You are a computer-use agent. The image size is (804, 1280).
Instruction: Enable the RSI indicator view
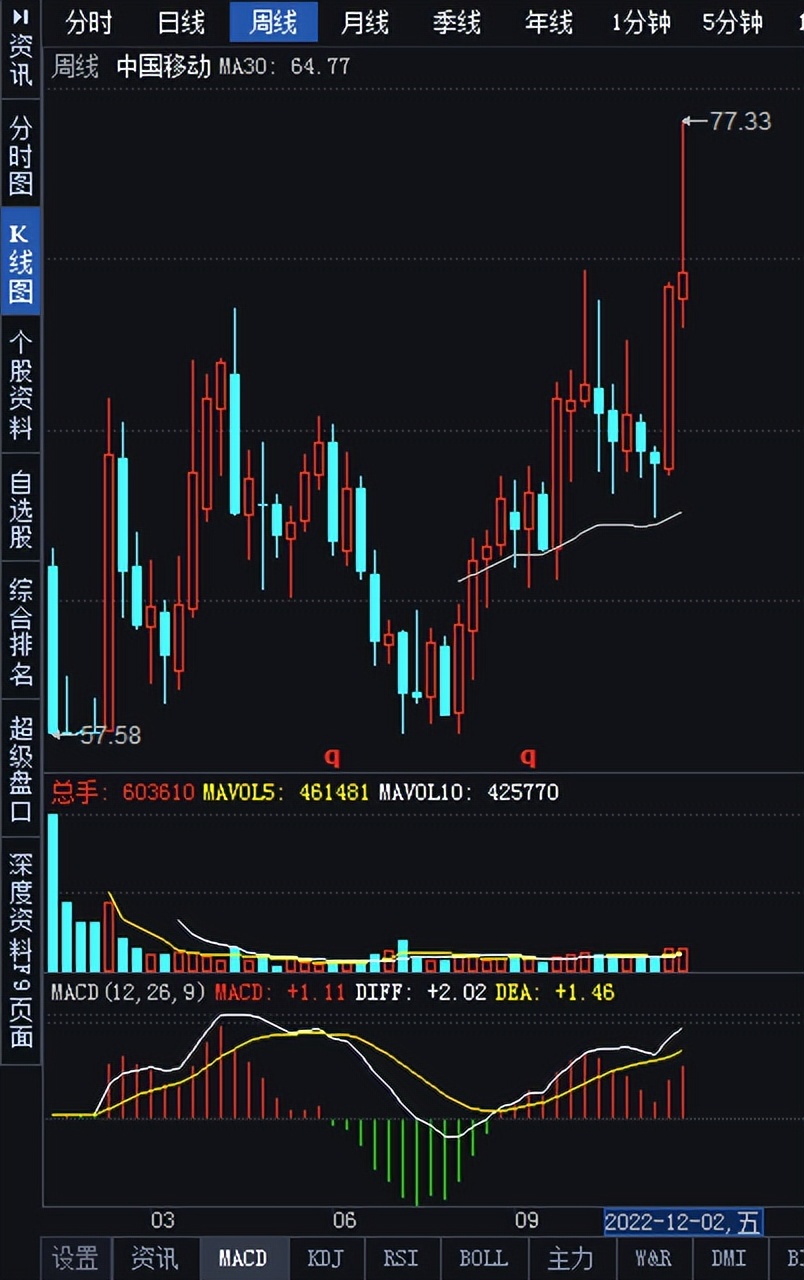pos(404,1259)
